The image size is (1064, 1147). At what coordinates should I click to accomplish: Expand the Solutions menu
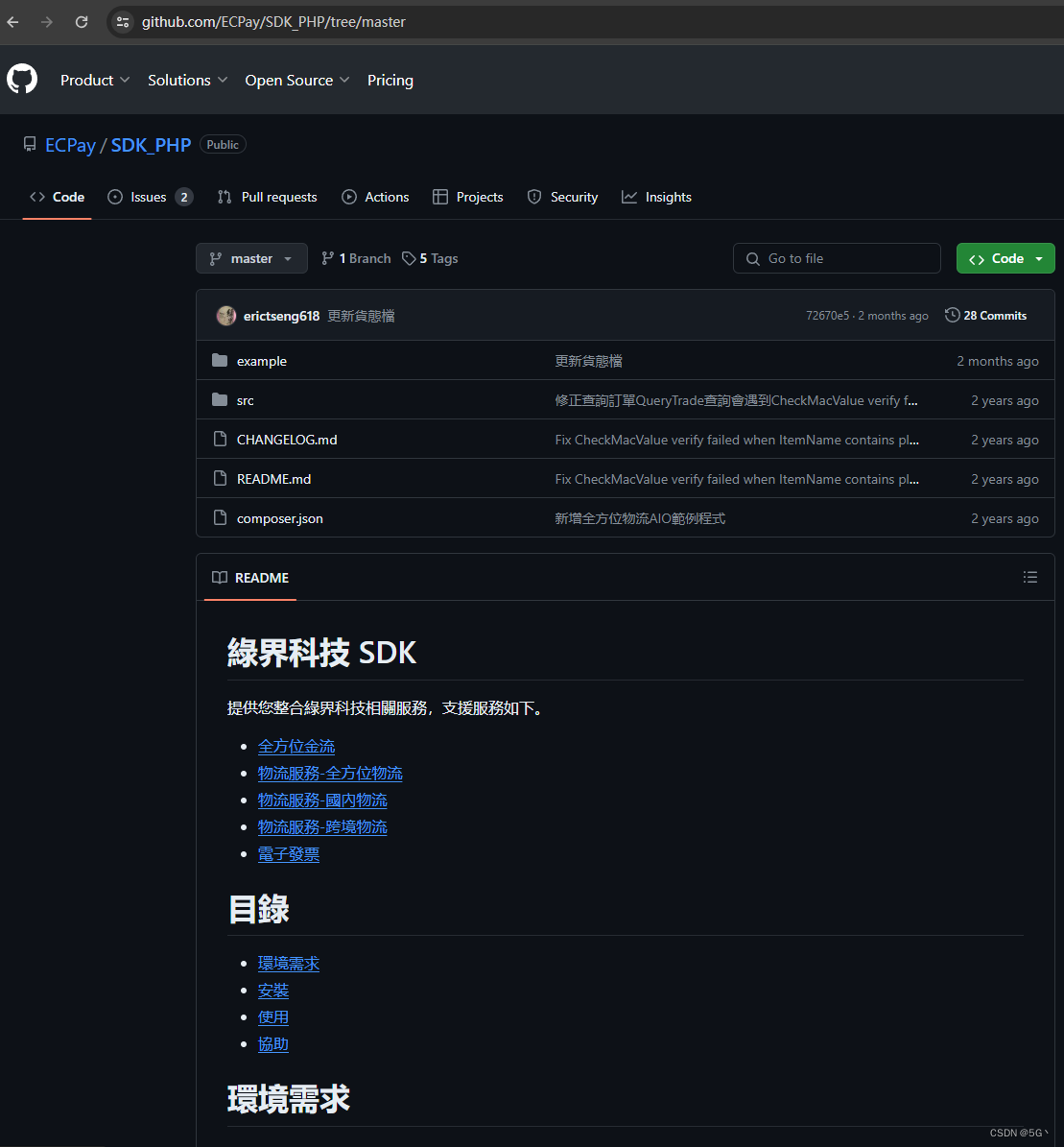pos(188,81)
